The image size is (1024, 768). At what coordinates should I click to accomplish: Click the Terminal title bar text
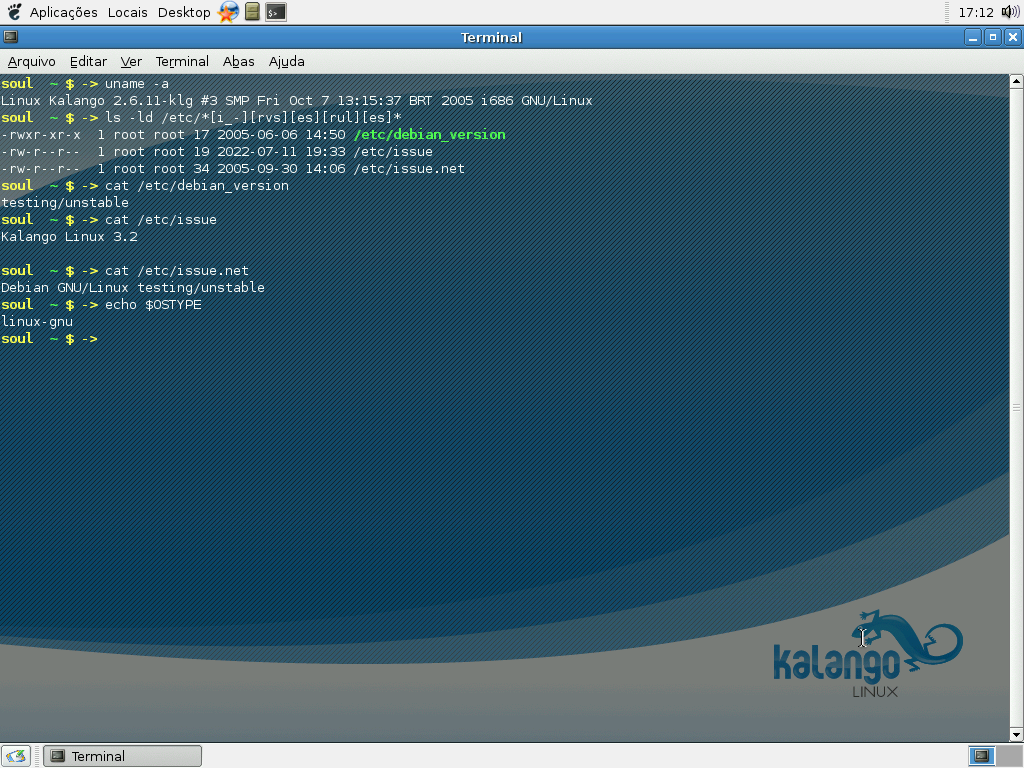[491, 37]
